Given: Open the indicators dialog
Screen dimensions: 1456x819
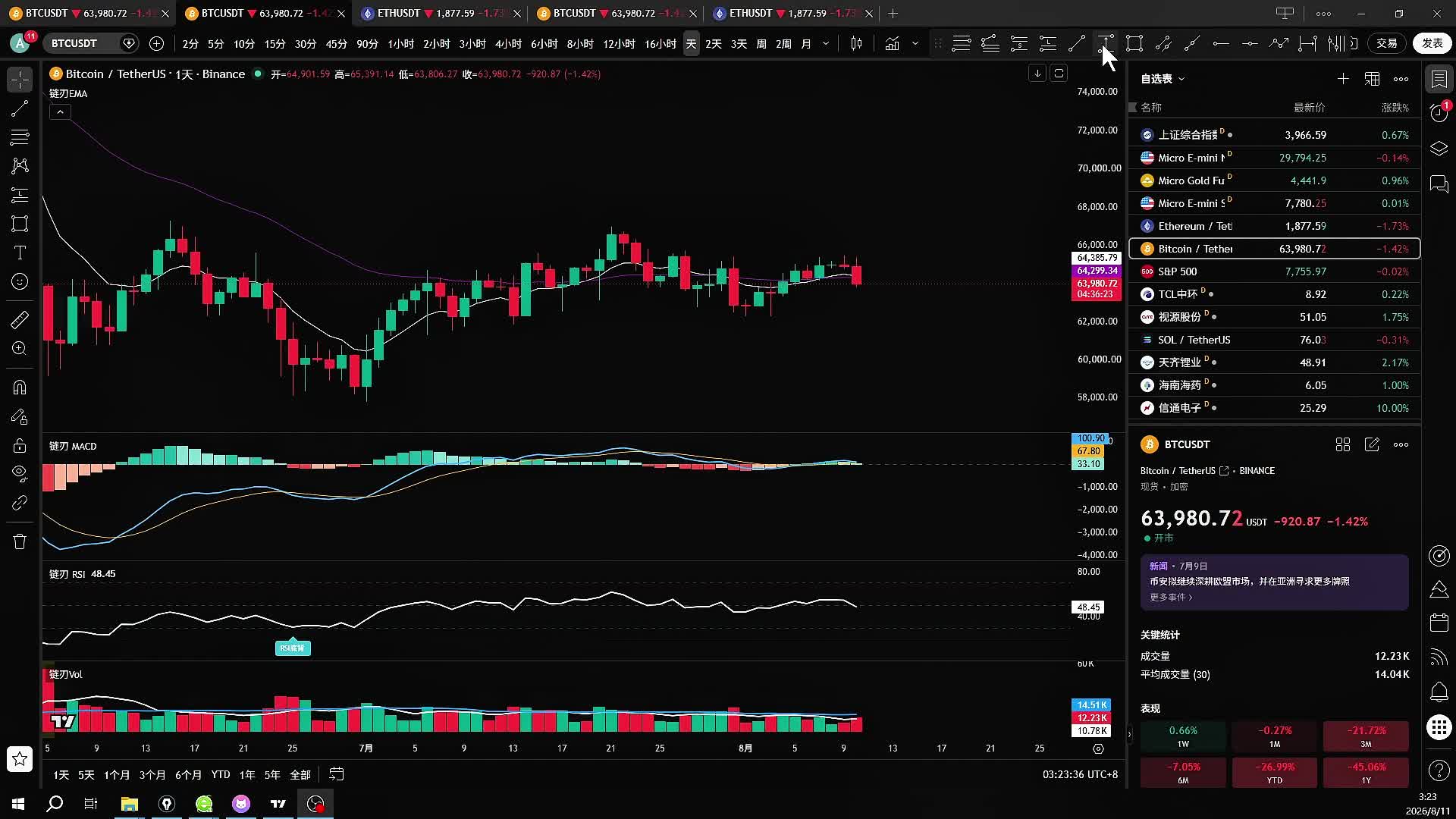Looking at the screenshot, I should pos(893,43).
